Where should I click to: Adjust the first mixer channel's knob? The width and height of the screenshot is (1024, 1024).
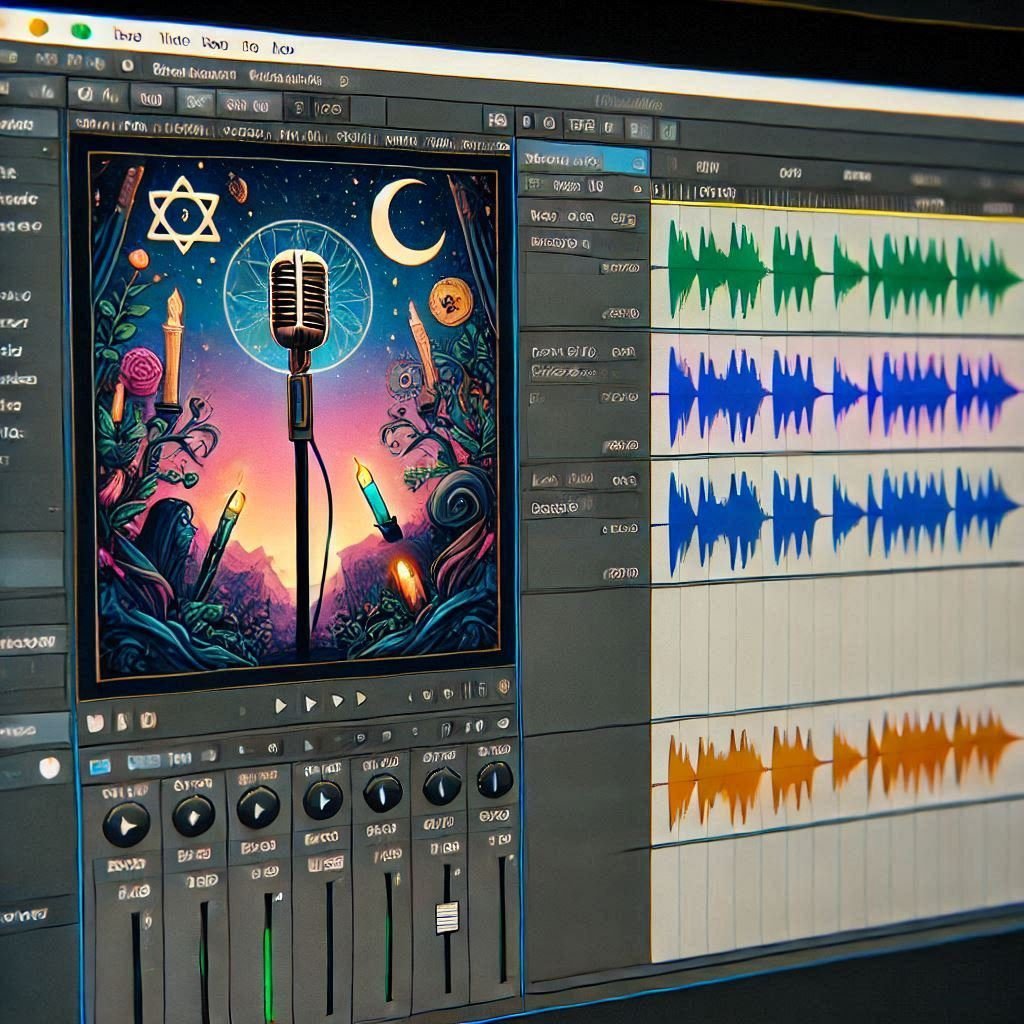point(126,825)
